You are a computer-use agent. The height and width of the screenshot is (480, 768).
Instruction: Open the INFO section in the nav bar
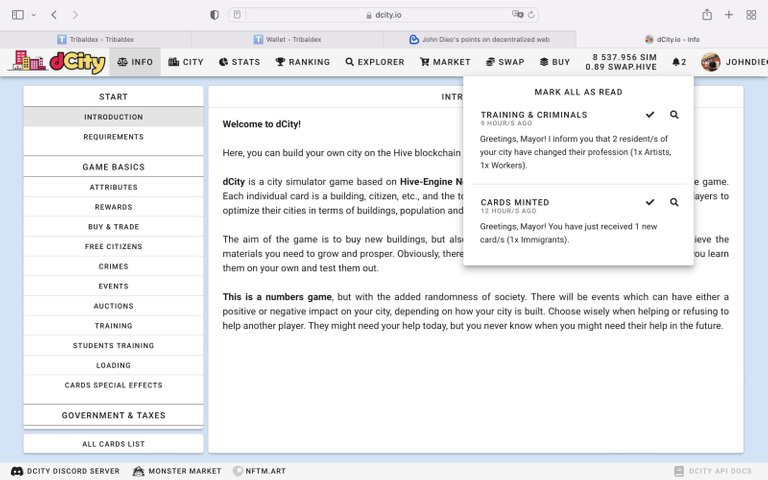[135, 62]
